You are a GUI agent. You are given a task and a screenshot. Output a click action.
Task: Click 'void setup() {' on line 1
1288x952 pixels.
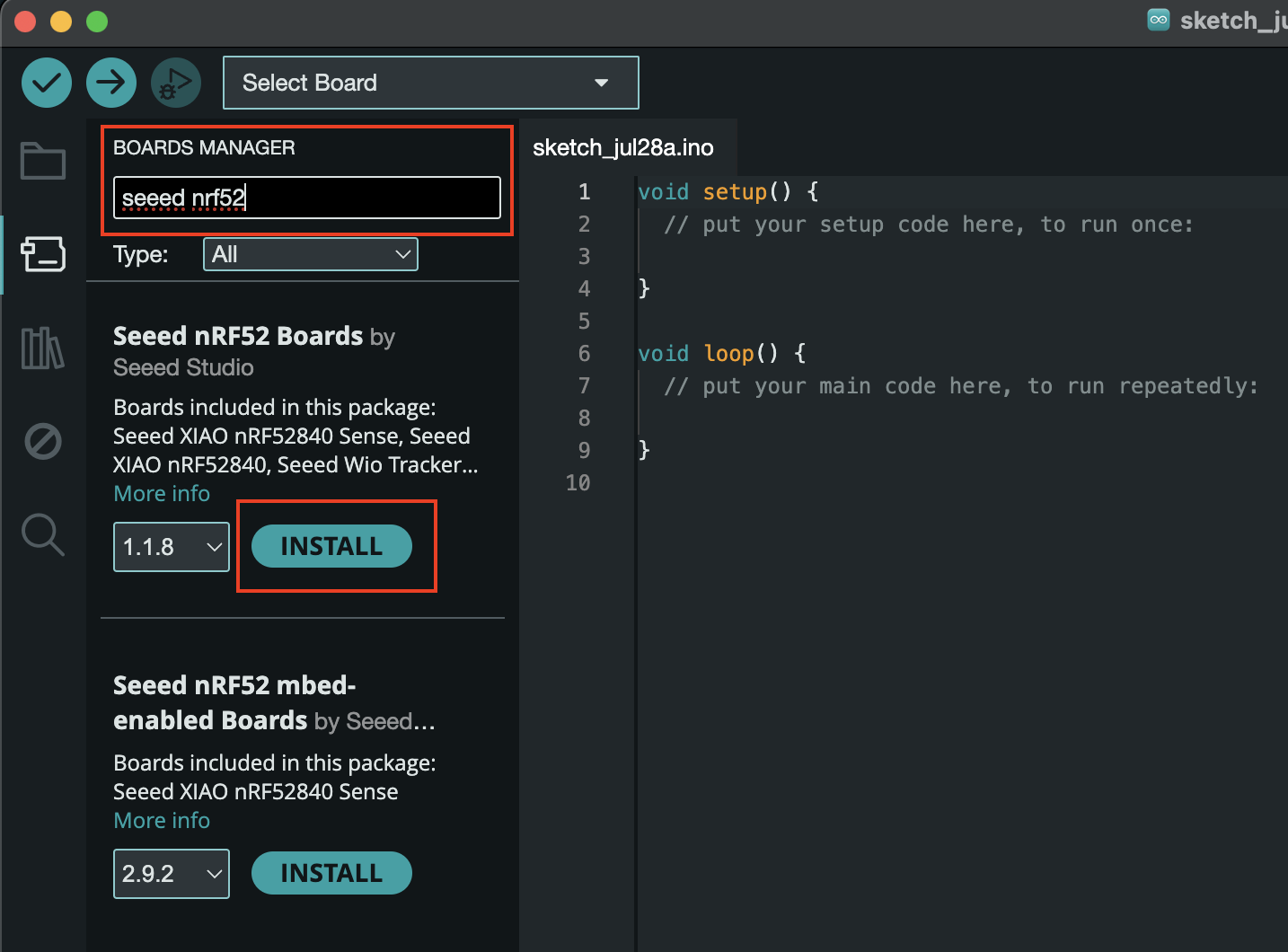coord(728,191)
